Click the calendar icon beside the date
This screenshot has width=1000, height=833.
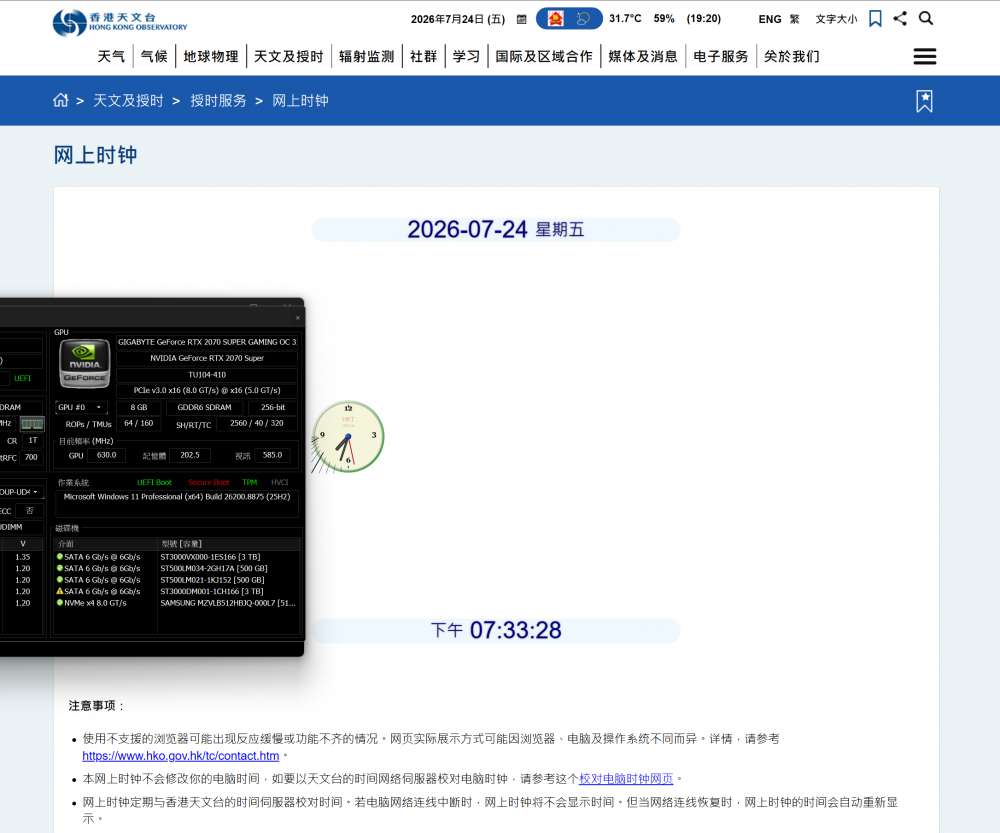click(522, 19)
